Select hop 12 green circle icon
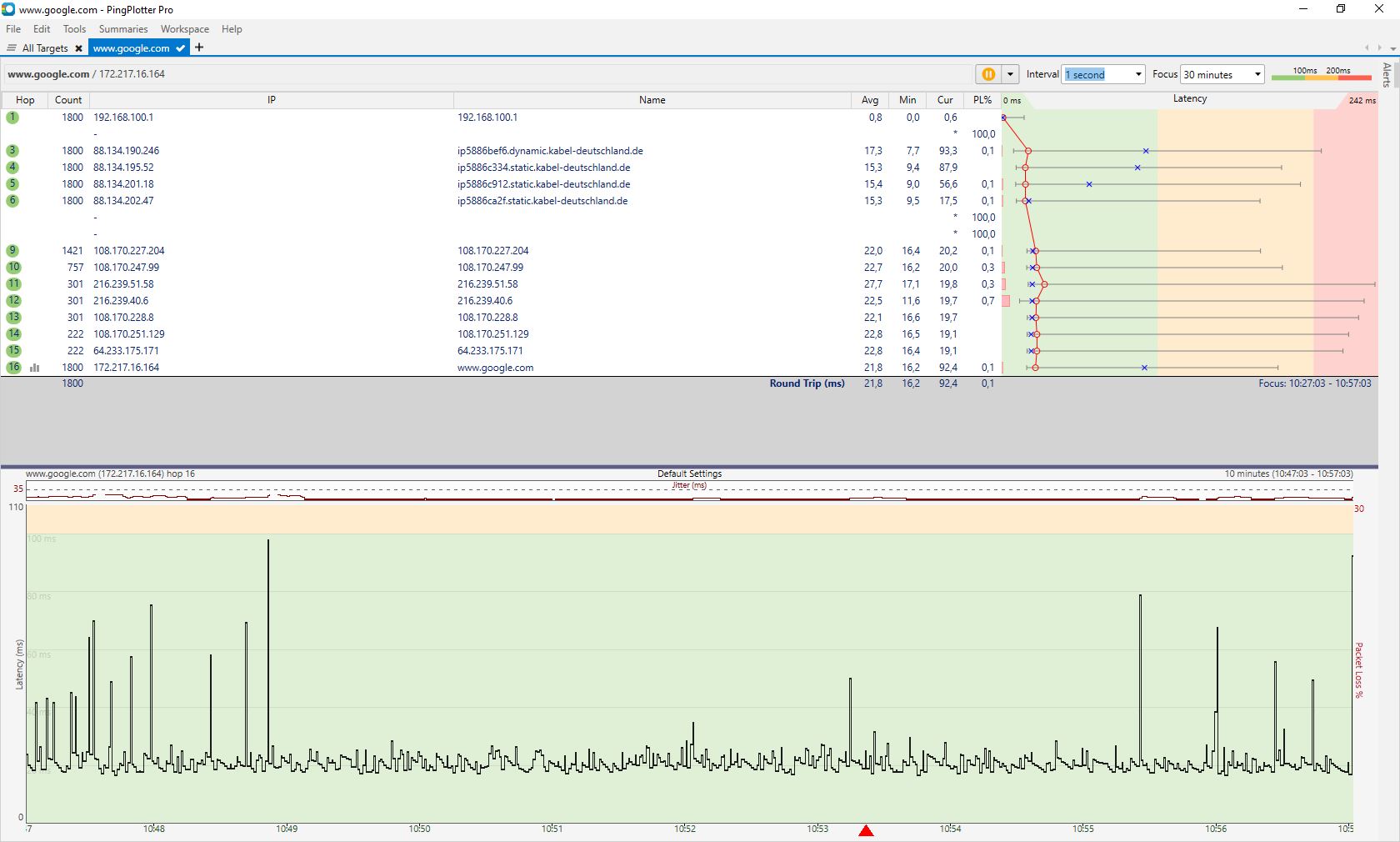 [x=13, y=301]
